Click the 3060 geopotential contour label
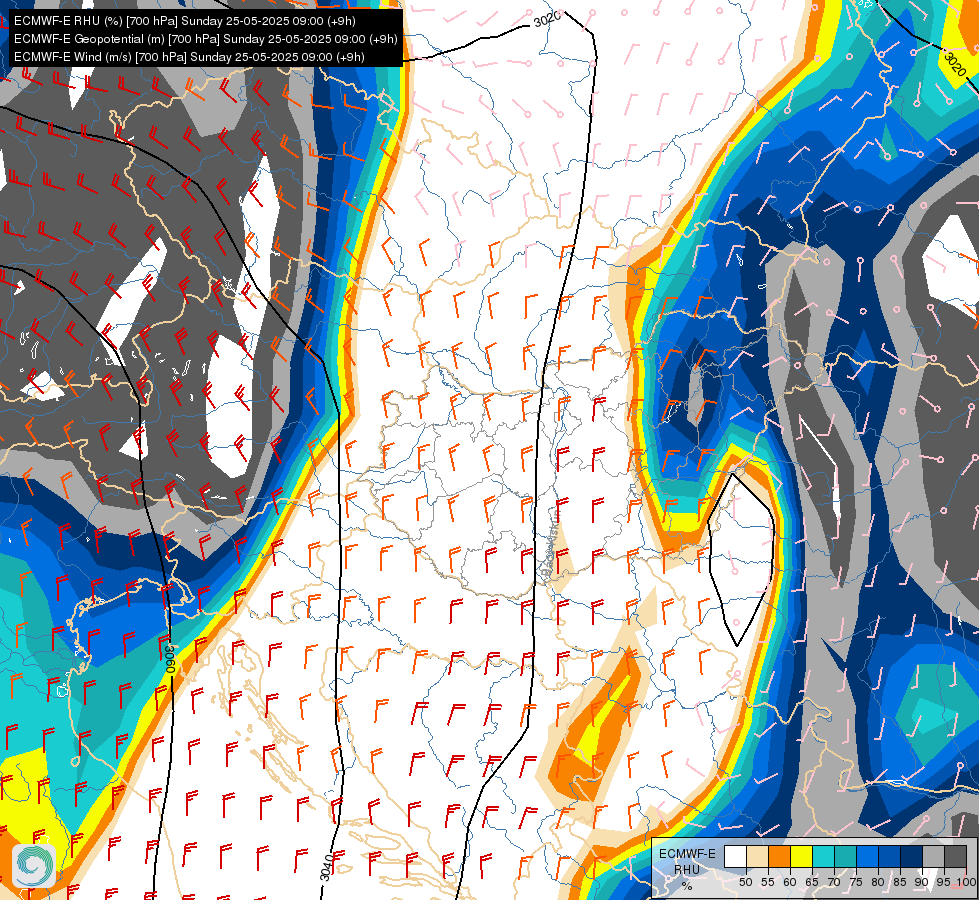This screenshot has width=979, height=900. coord(169,659)
